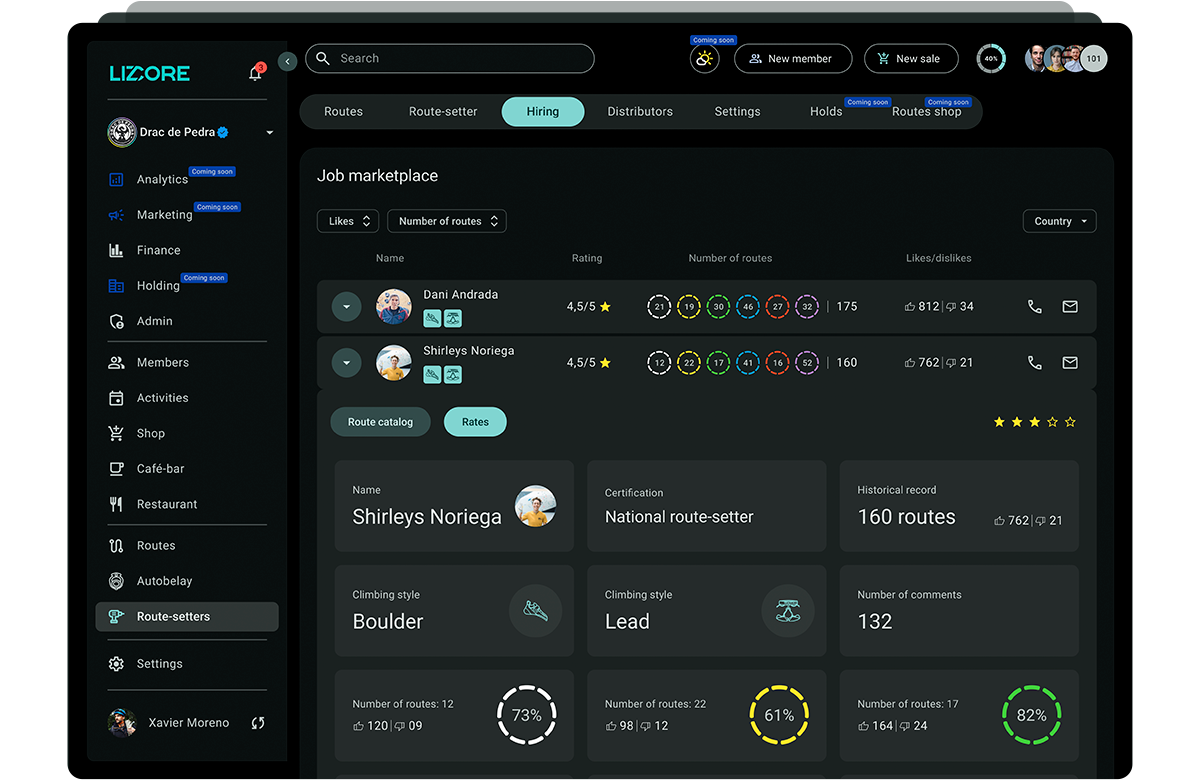Open the Country dropdown filter
Image resolution: width=1200 pixels, height=780 pixels.
point(1059,221)
